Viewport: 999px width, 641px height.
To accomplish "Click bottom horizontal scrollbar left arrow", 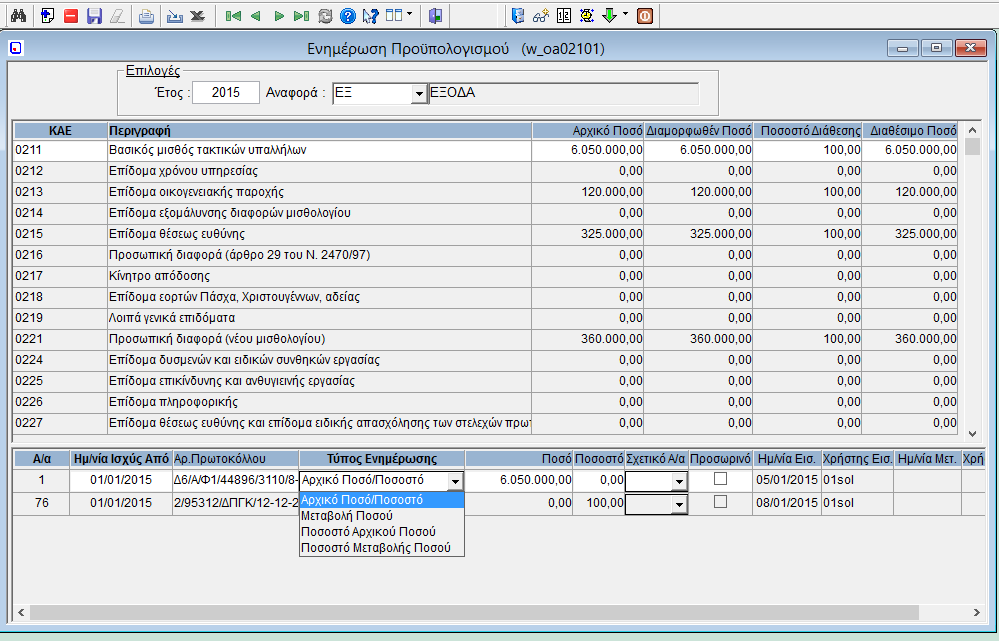I will pos(21,612).
